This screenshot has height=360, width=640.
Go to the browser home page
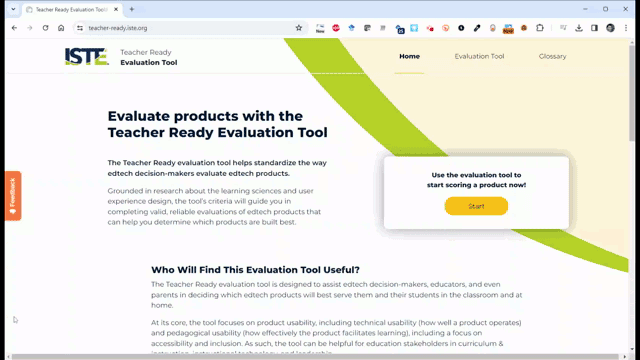coord(61,28)
